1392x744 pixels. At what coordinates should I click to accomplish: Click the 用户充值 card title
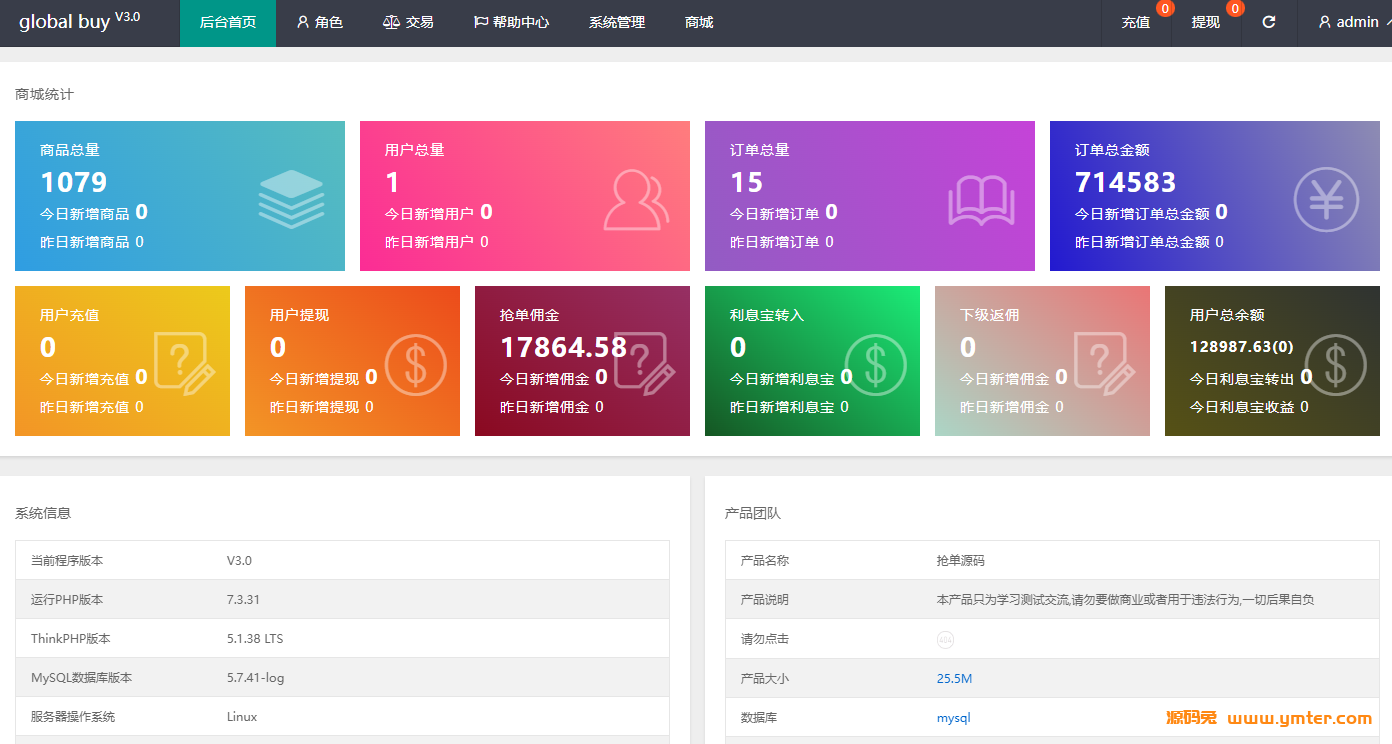pos(70,315)
